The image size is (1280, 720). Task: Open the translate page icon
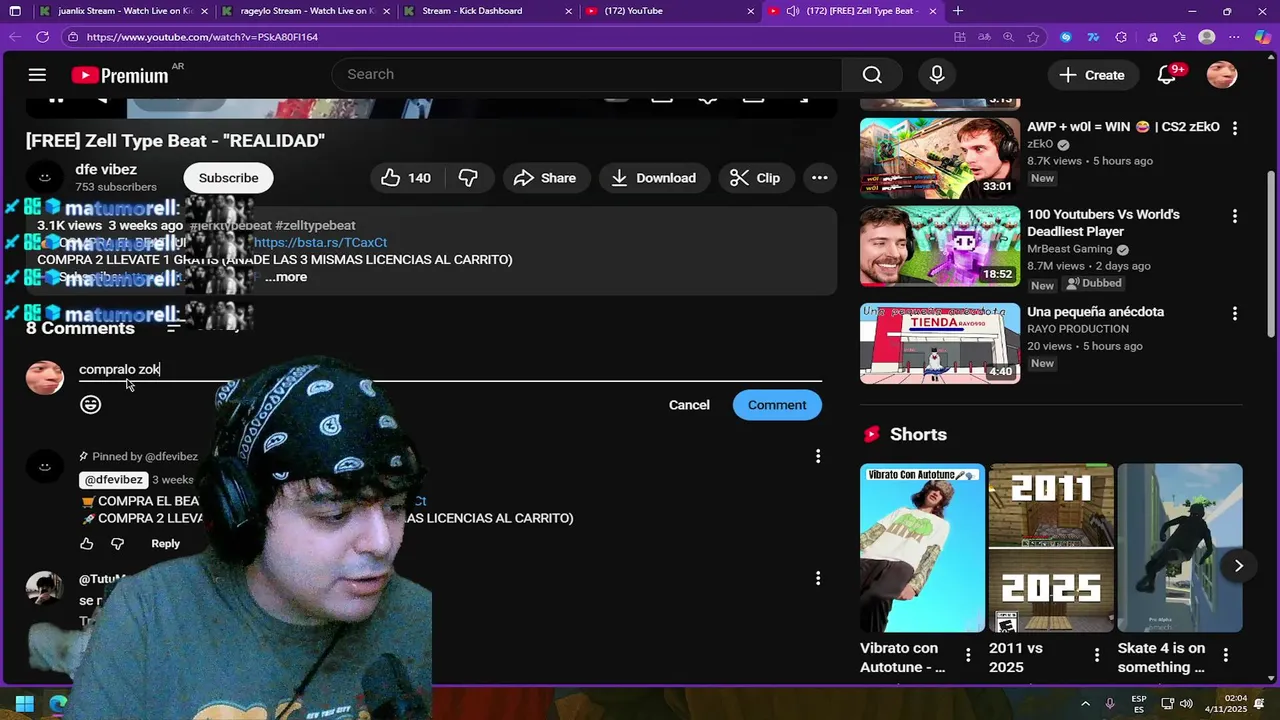pyautogui.click(x=984, y=37)
